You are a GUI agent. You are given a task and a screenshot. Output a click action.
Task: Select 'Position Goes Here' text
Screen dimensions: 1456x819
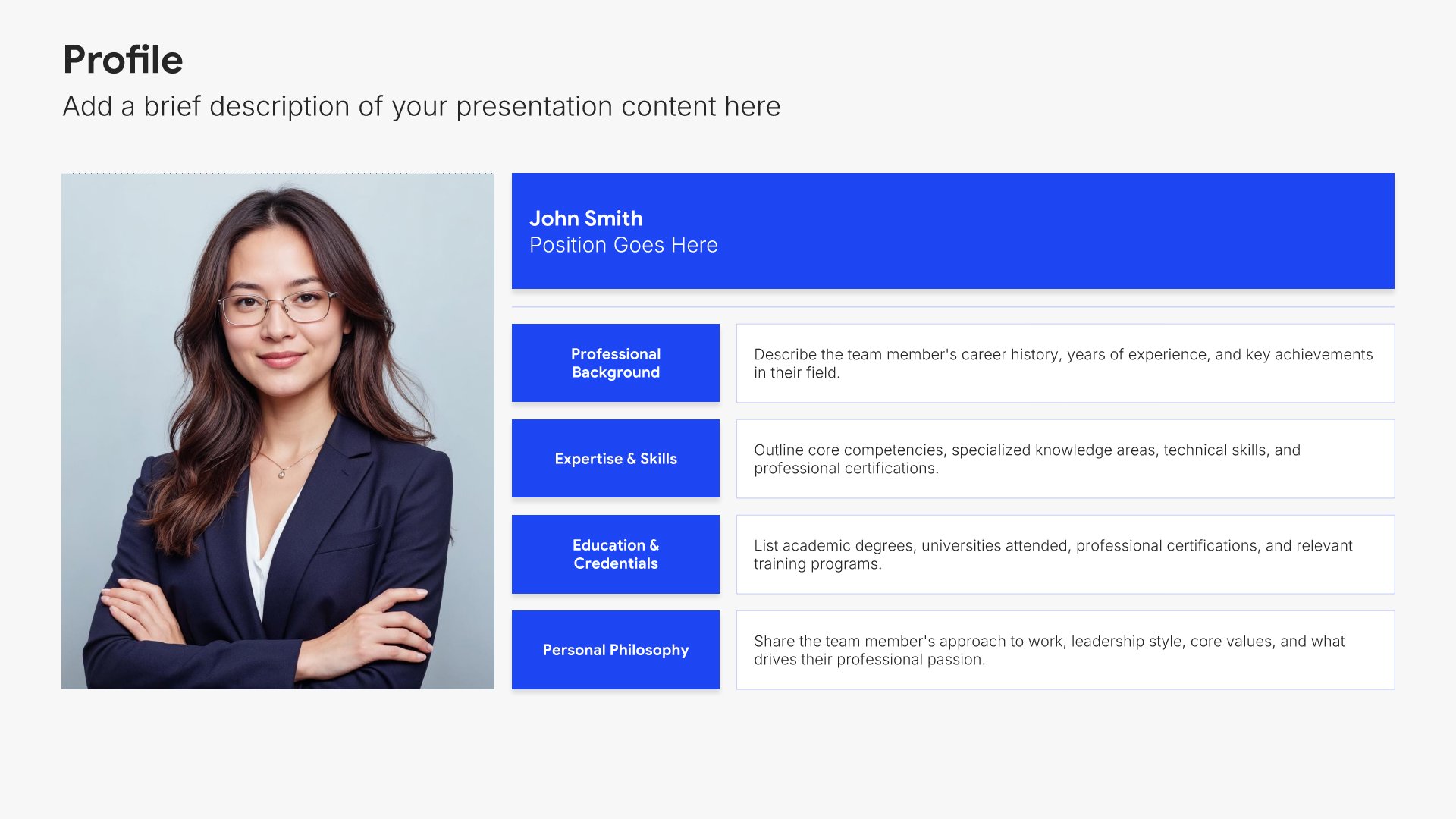click(x=623, y=245)
